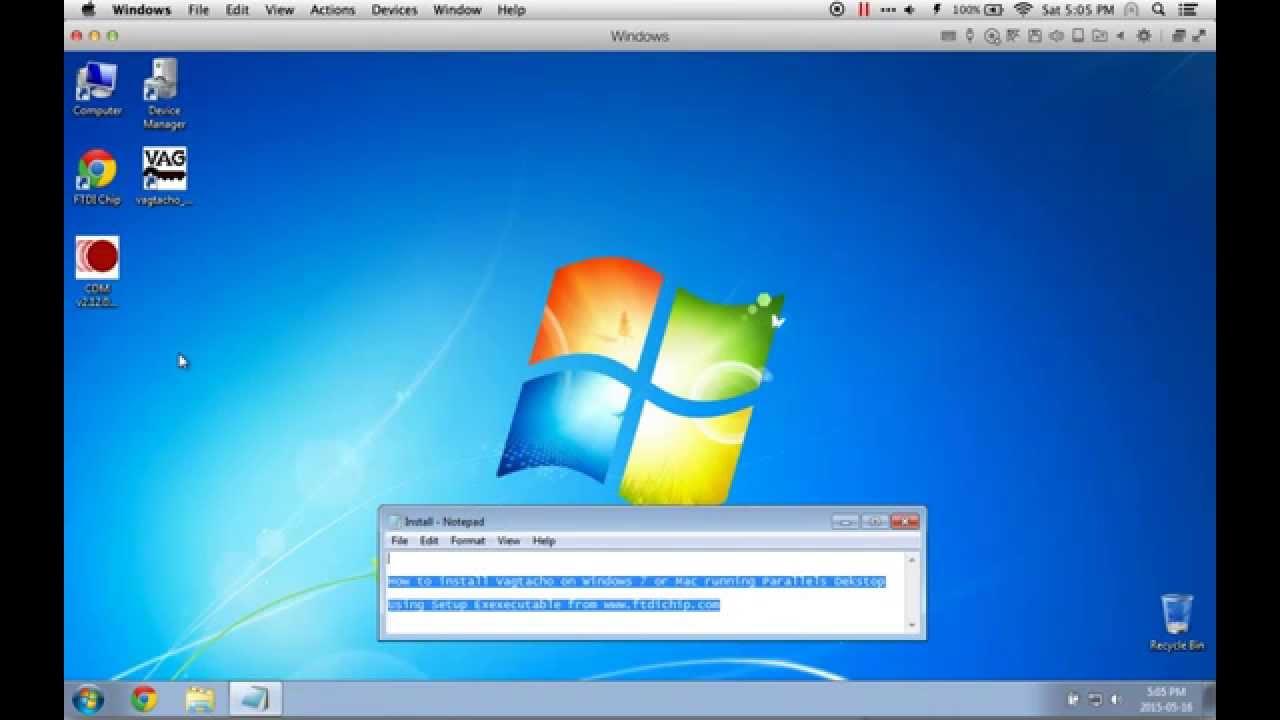This screenshot has height=720, width=1280.
Task: Click the screen recording status icon
Action: [x=837, y=9]
